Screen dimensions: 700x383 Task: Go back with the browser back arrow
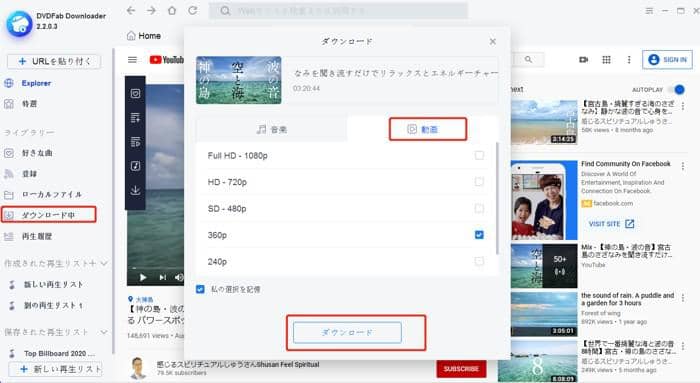[130, 10]
